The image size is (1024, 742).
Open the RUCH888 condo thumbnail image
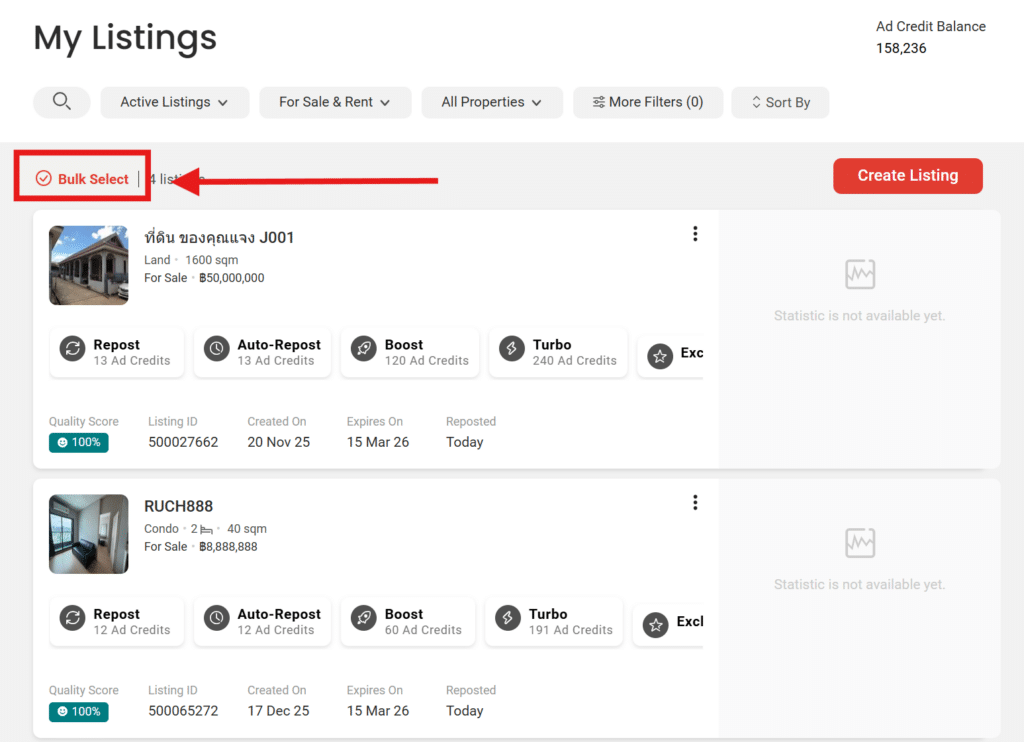coord(89,534)
